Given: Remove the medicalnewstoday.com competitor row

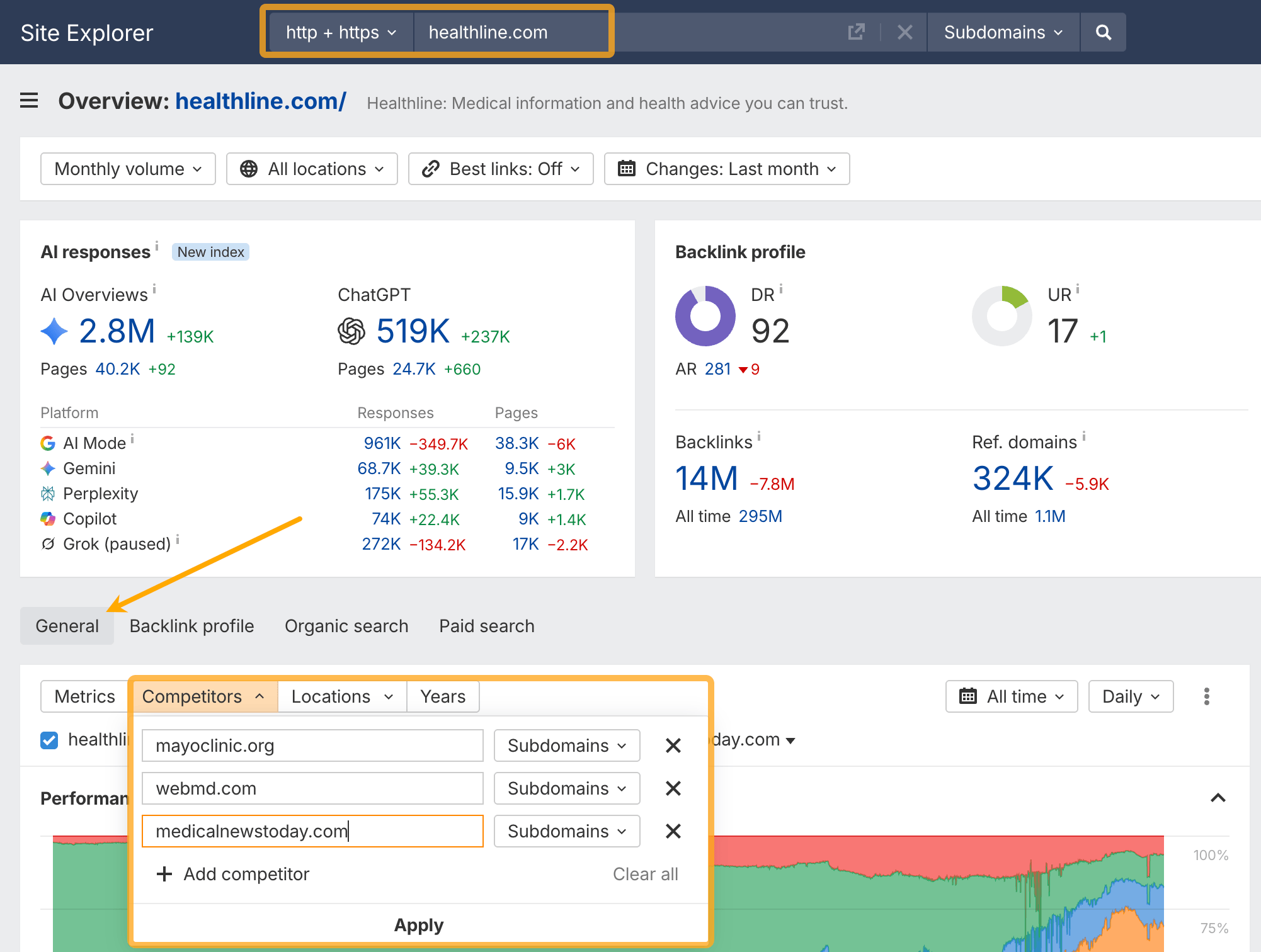Looking at the screenshot, I should click(x=673, y=831).
